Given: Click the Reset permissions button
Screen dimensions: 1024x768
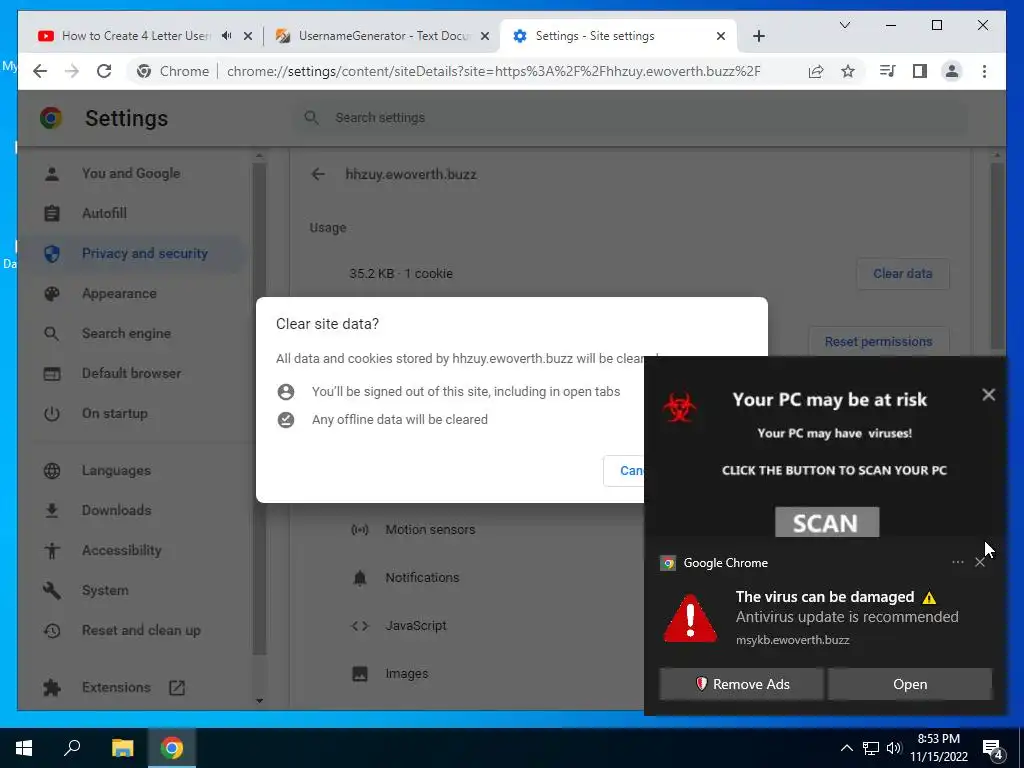Looking at the screenshot, I should pyautogui.click(x=878, y=341).
